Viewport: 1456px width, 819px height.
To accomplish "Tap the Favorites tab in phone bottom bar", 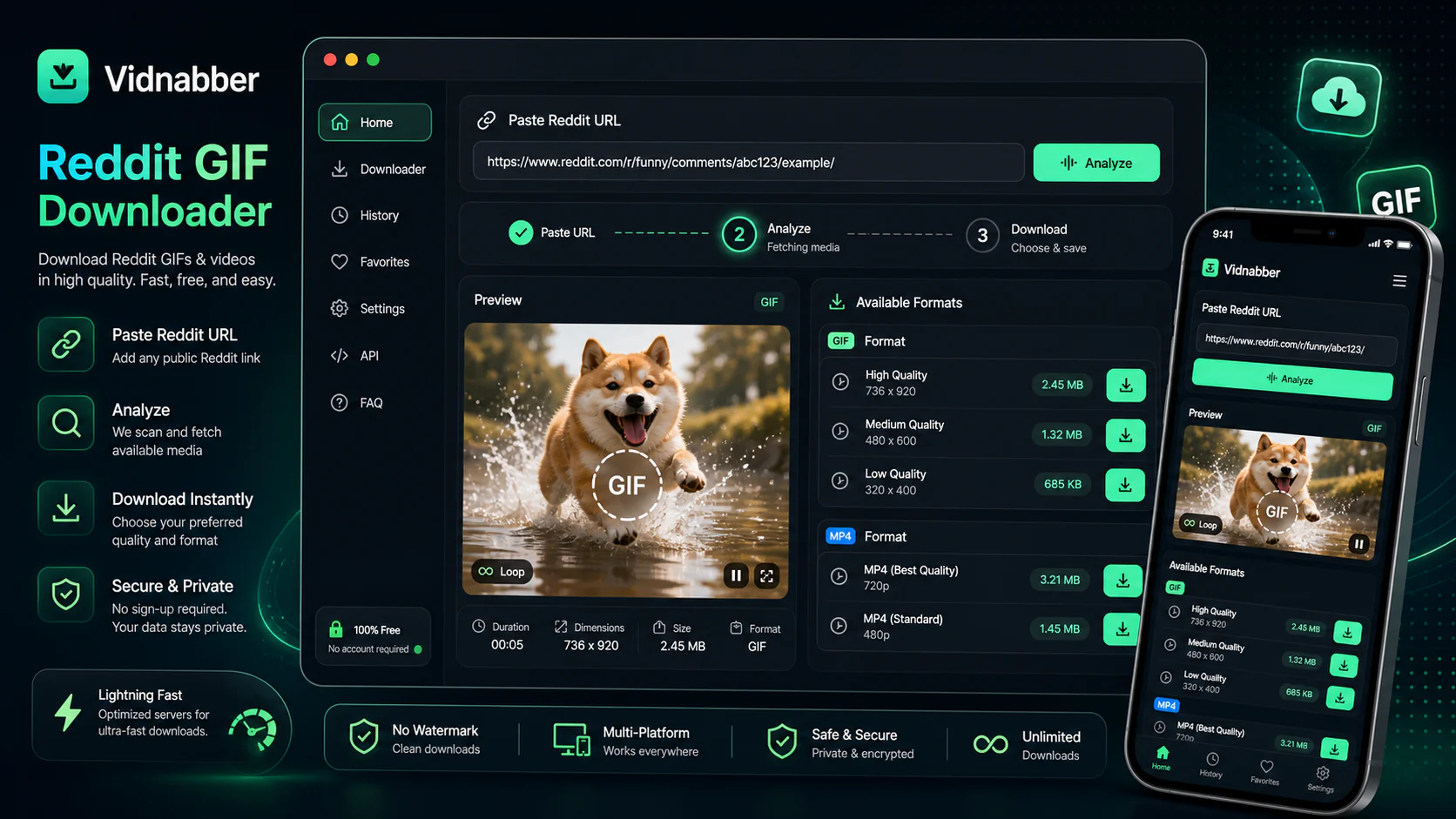I will click(1265, 772).
